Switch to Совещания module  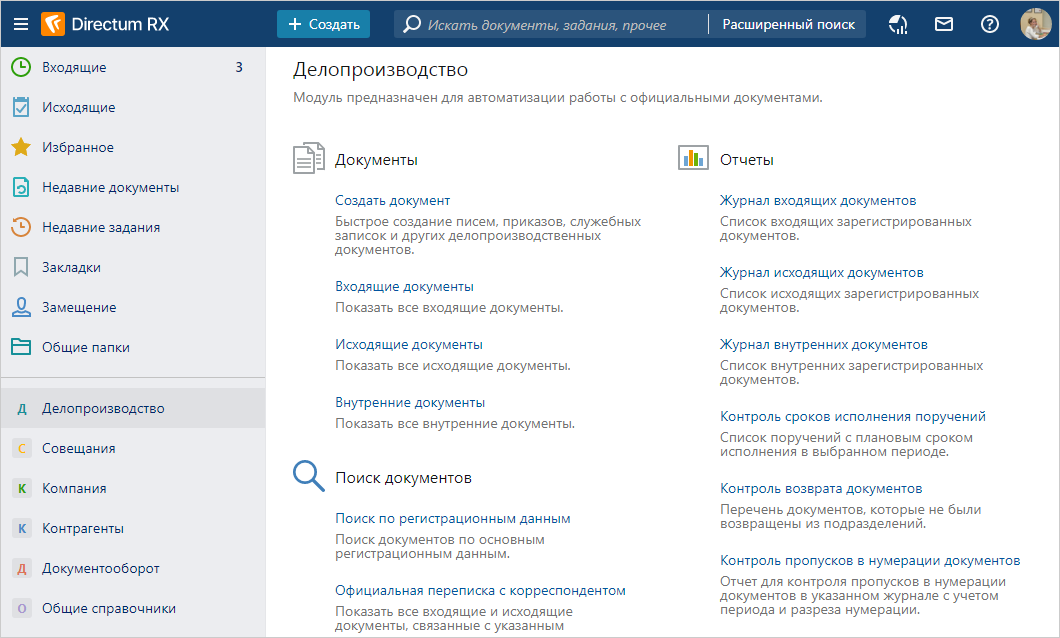coord(78,449)
